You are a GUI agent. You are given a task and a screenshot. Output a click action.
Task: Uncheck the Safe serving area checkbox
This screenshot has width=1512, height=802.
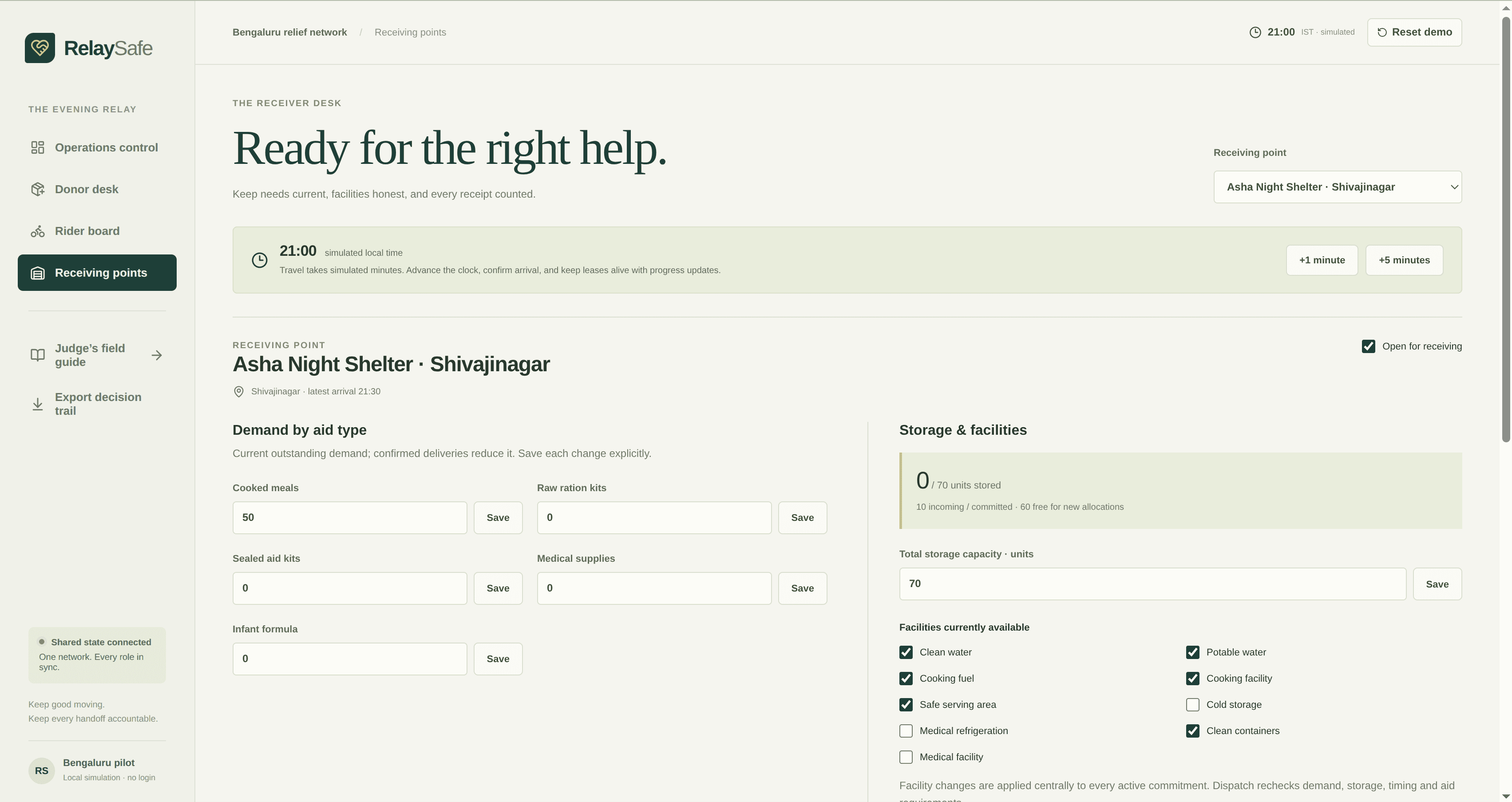point(906,705)
